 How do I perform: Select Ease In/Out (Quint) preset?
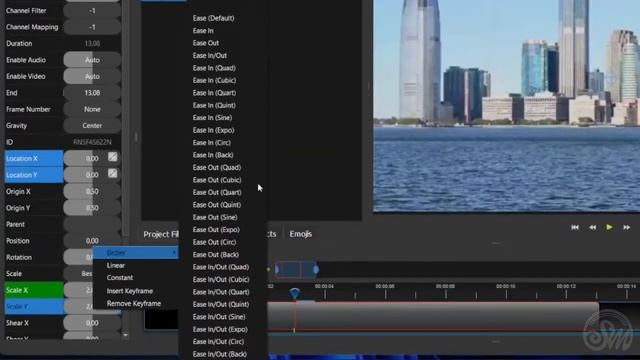(221, 304)
